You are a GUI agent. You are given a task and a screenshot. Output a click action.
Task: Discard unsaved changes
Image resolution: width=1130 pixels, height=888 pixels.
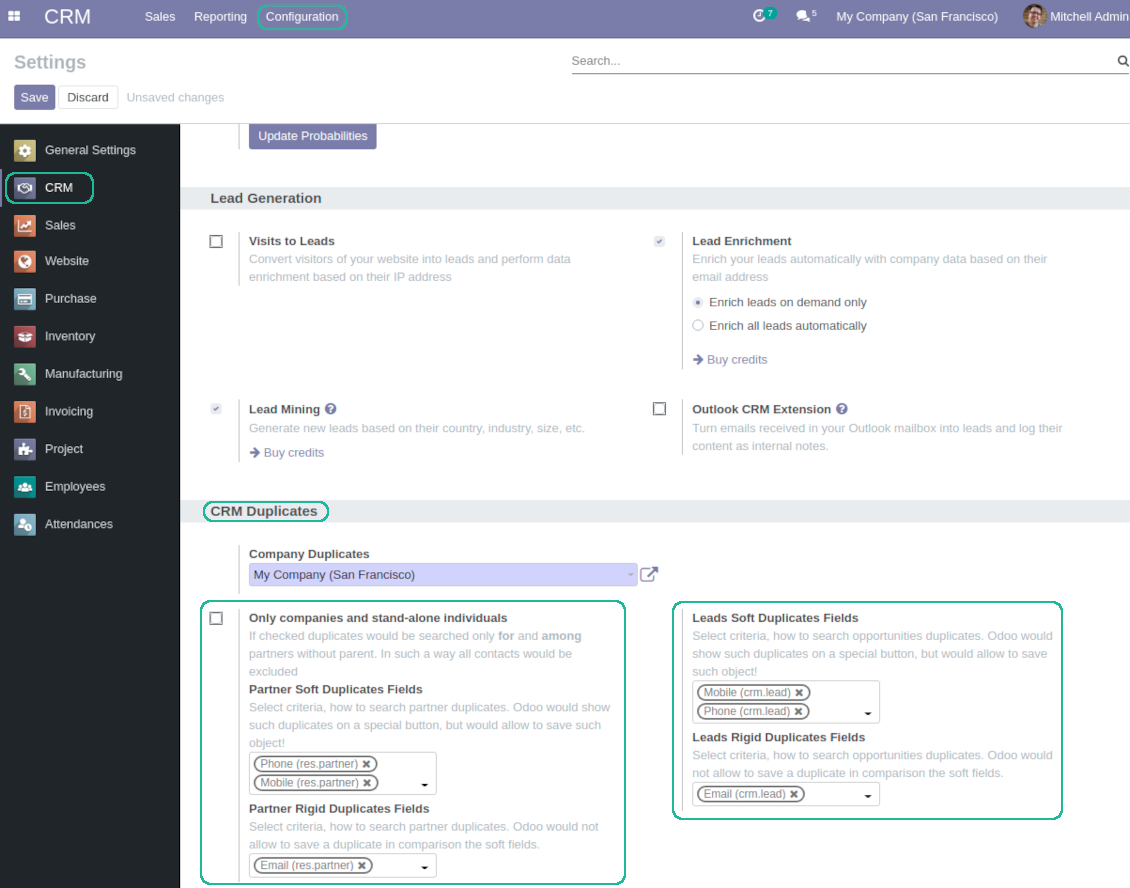(x=88, y=97)
